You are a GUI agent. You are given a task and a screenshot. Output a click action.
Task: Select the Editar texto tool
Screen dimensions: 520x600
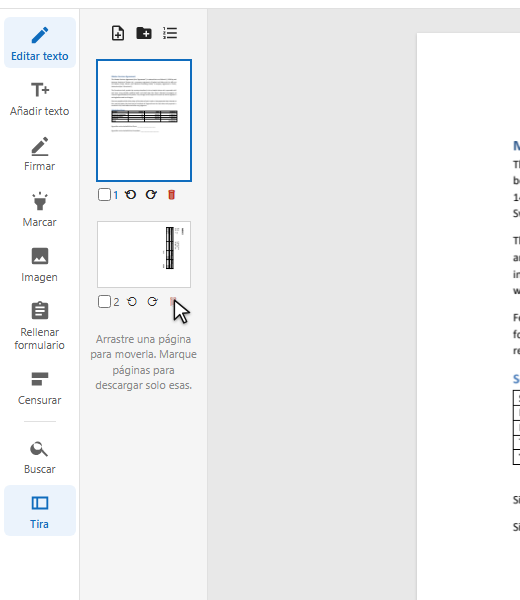click(40, 42)
